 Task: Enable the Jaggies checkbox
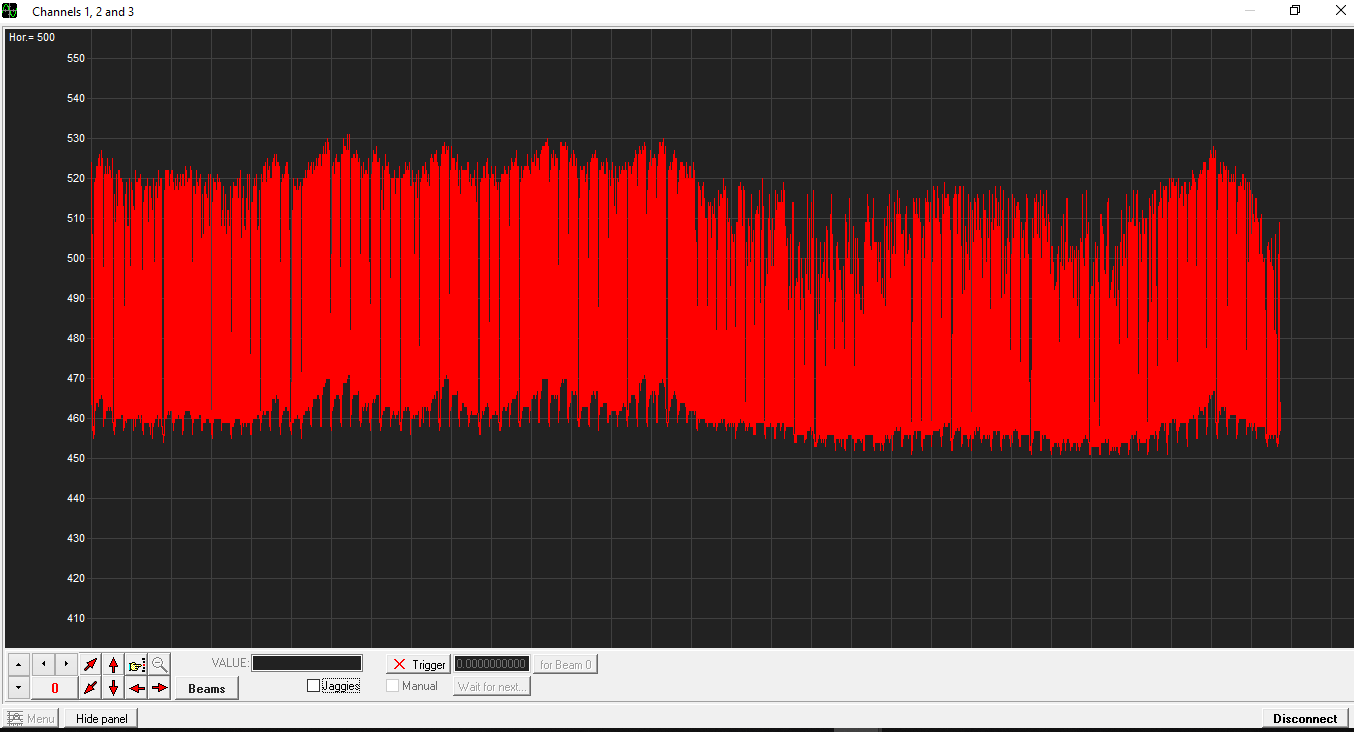pyautogui.click(x=314, y=686)
